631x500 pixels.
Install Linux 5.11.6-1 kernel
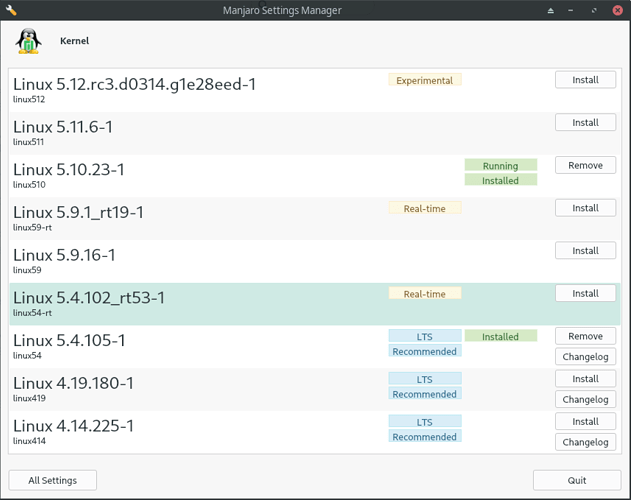pyautogui.click(x=585, y=122)
